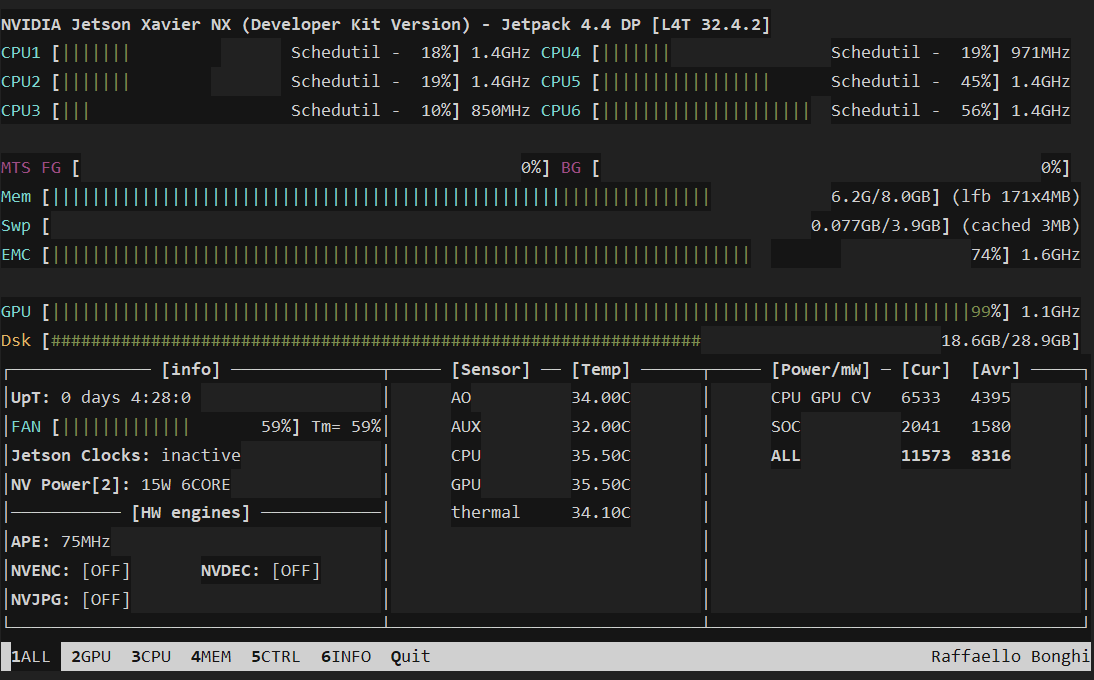
Task: Go to the 4MEM tab
Action: 211,657
